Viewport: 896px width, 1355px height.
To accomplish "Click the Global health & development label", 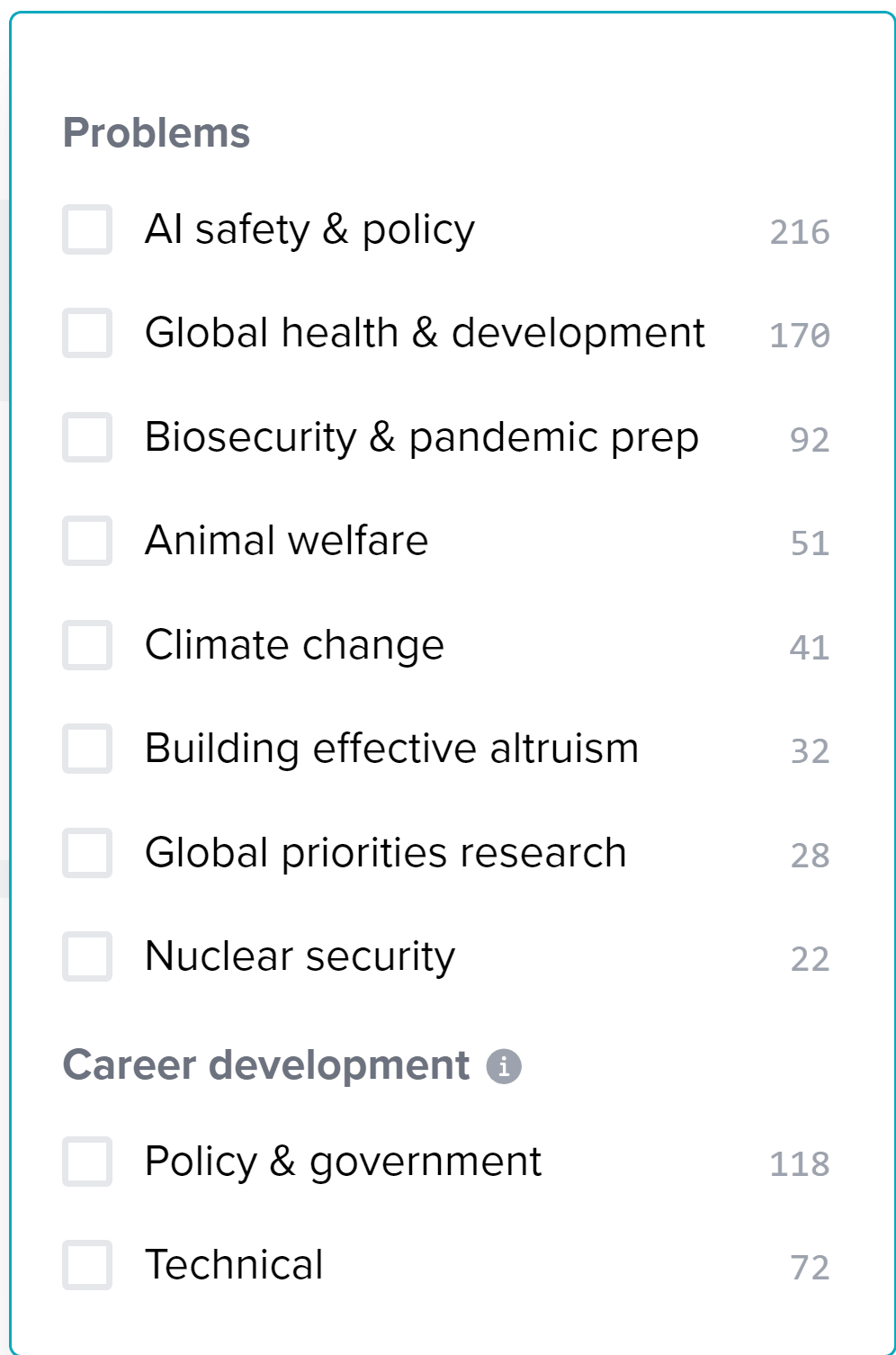I will (x=425, y=333).
